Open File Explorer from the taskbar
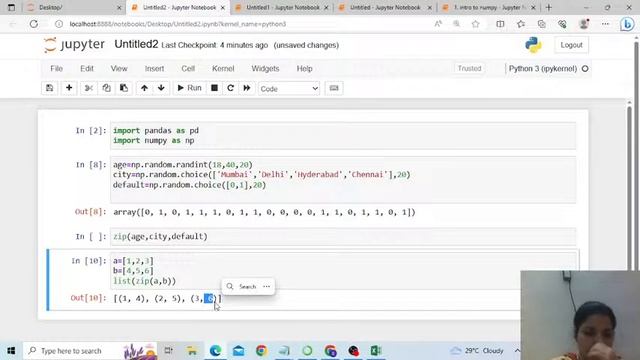The width and height of the screenshot is (640, 360). 192,351
